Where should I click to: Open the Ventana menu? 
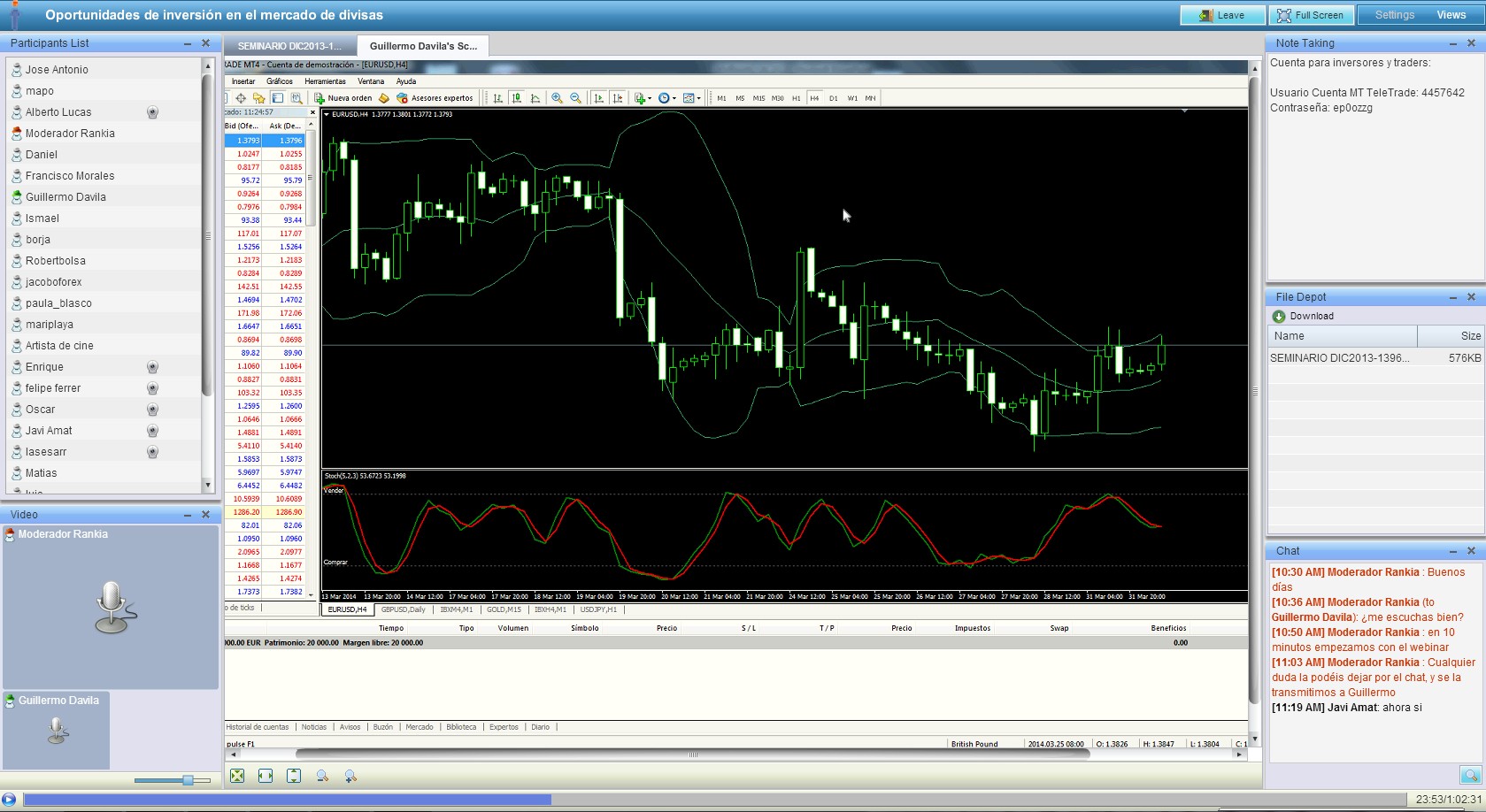371,81
